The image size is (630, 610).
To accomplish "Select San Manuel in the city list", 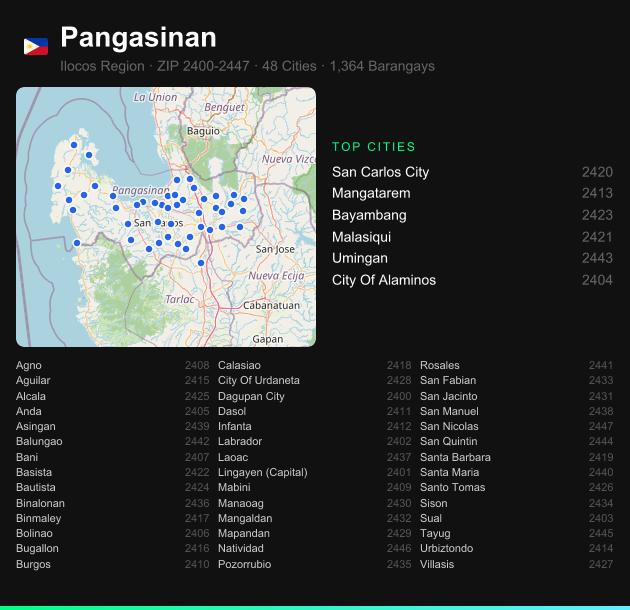I will tap(517, 411).
